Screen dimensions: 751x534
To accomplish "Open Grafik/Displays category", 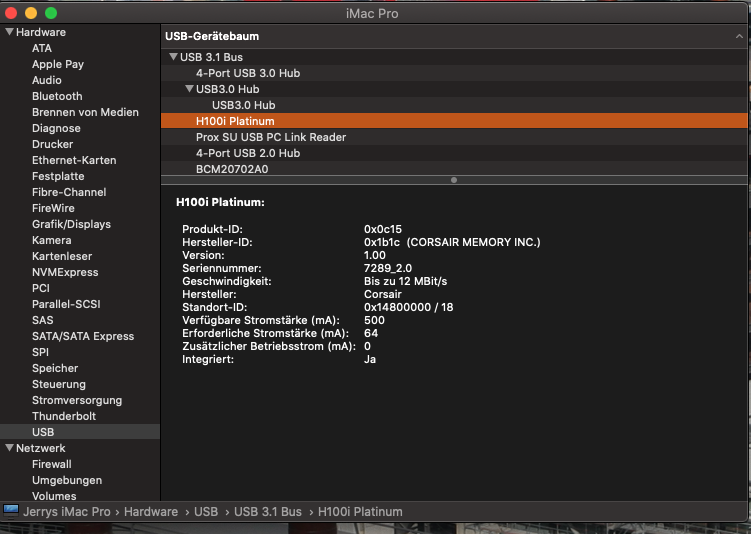I will tap(71, 224).
